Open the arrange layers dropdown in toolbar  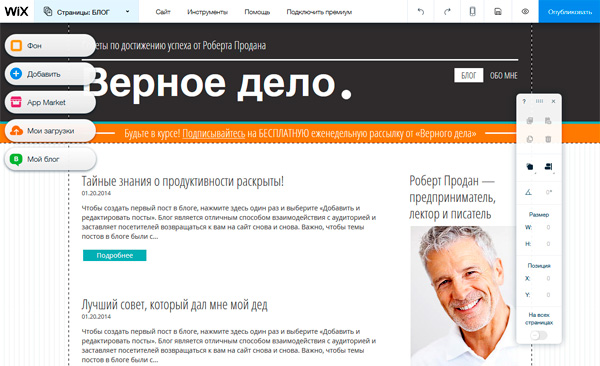point(530,167)
